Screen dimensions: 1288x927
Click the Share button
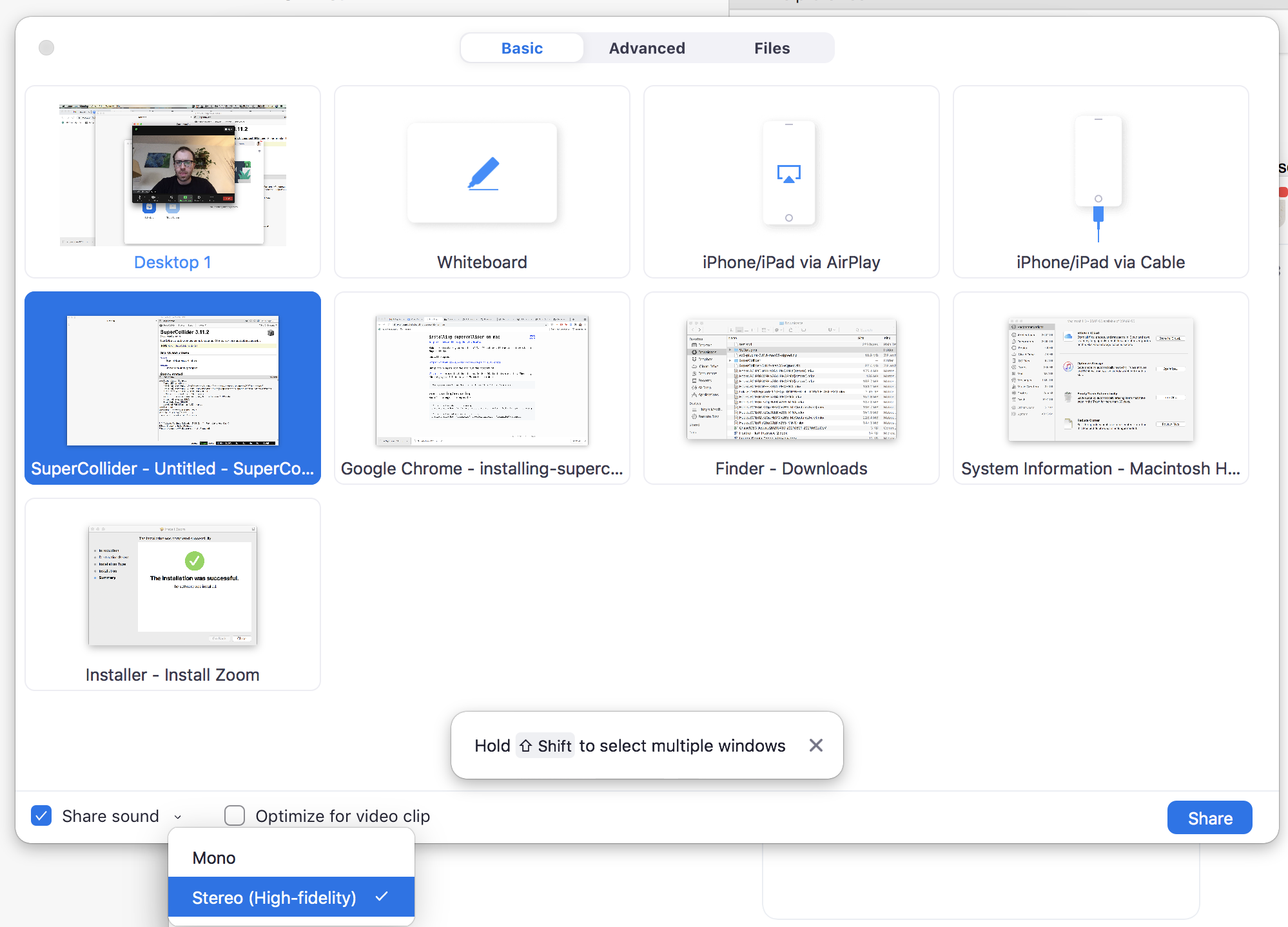[1209, 817]
